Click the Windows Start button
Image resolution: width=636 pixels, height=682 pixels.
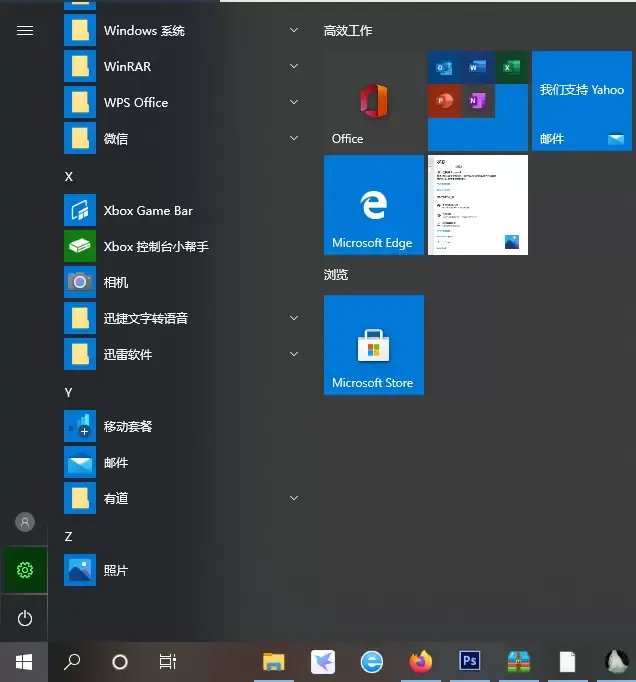24,662
